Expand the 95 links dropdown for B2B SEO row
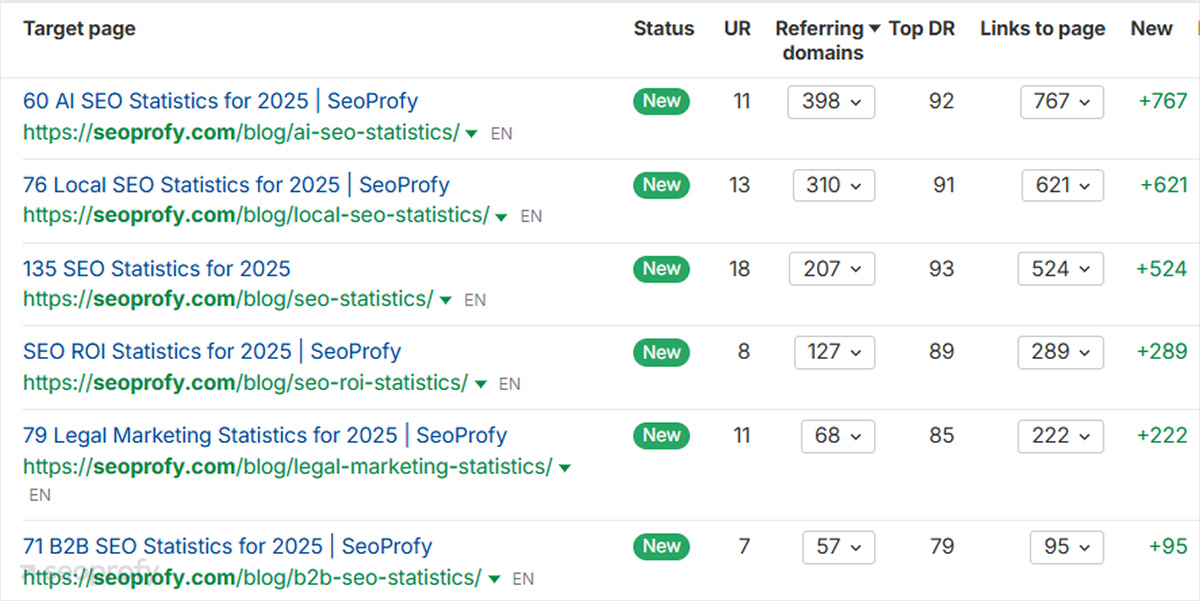This screenshot has height=601, width=1200. click(1066, 547)
